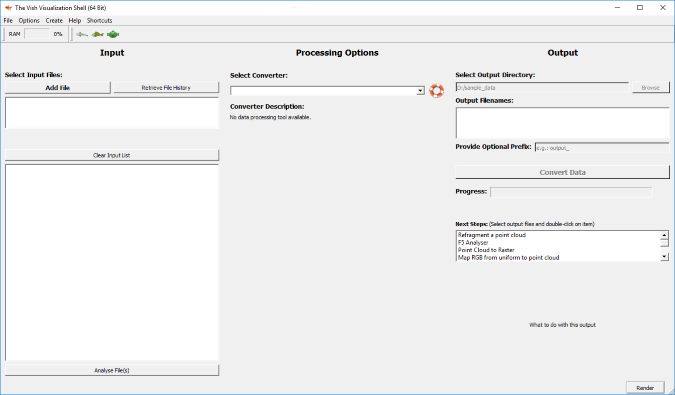Open the File menu
The width and height of the screenshot is (675, 395).
point(8,21)
